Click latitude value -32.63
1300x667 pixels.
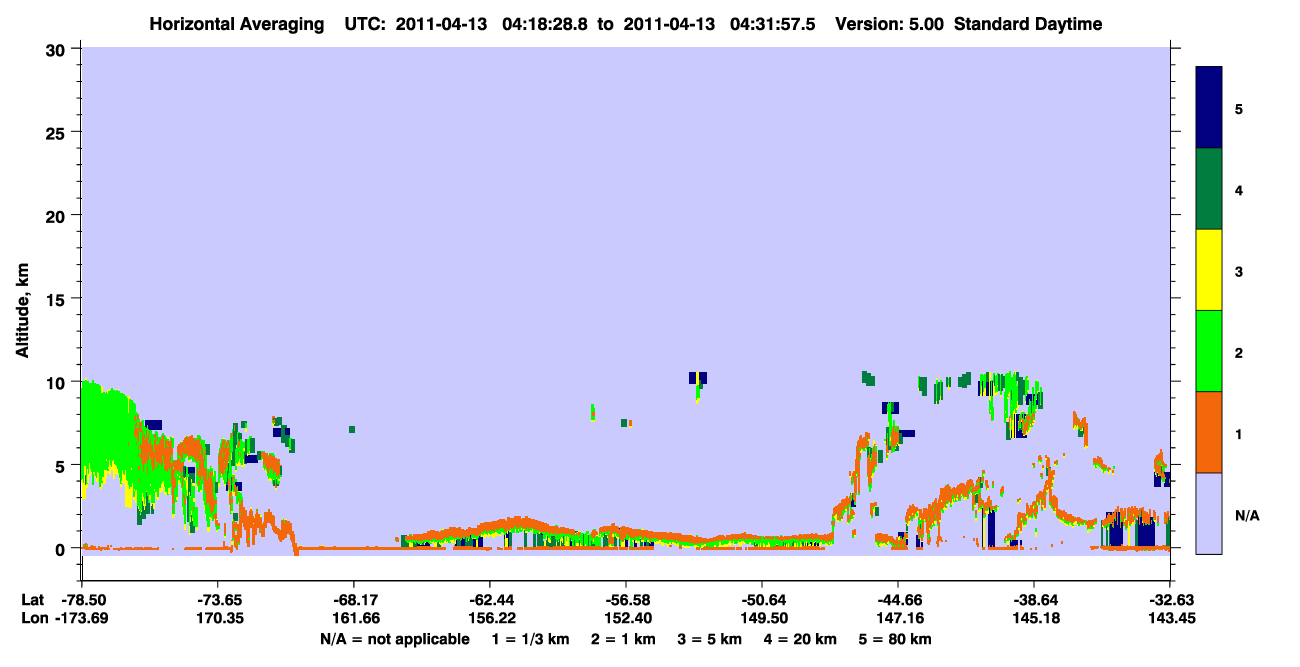(x=1169, y=600)
